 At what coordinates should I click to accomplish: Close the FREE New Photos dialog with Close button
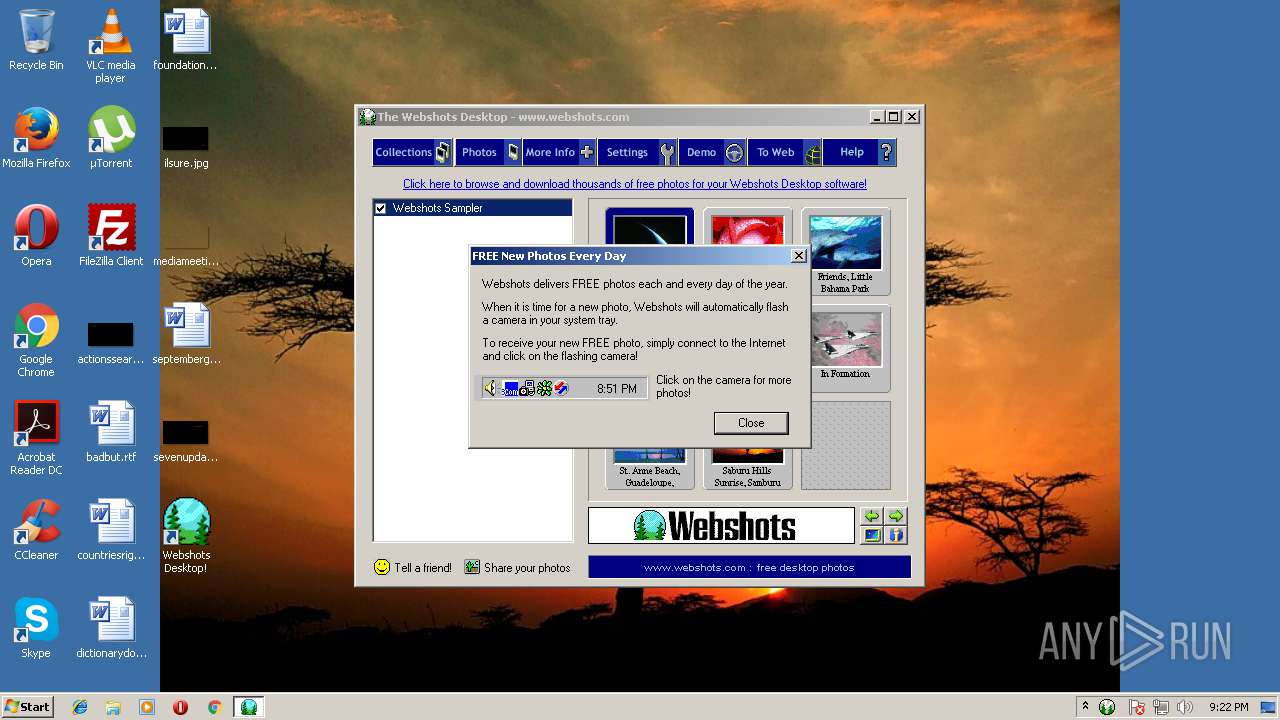(751, 423)
